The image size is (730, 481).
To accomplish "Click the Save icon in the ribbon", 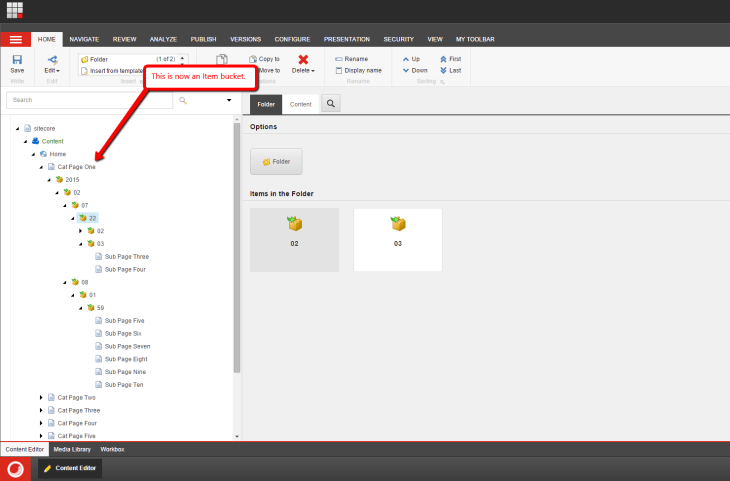I will pyautogui.click(x=17, y=61).
